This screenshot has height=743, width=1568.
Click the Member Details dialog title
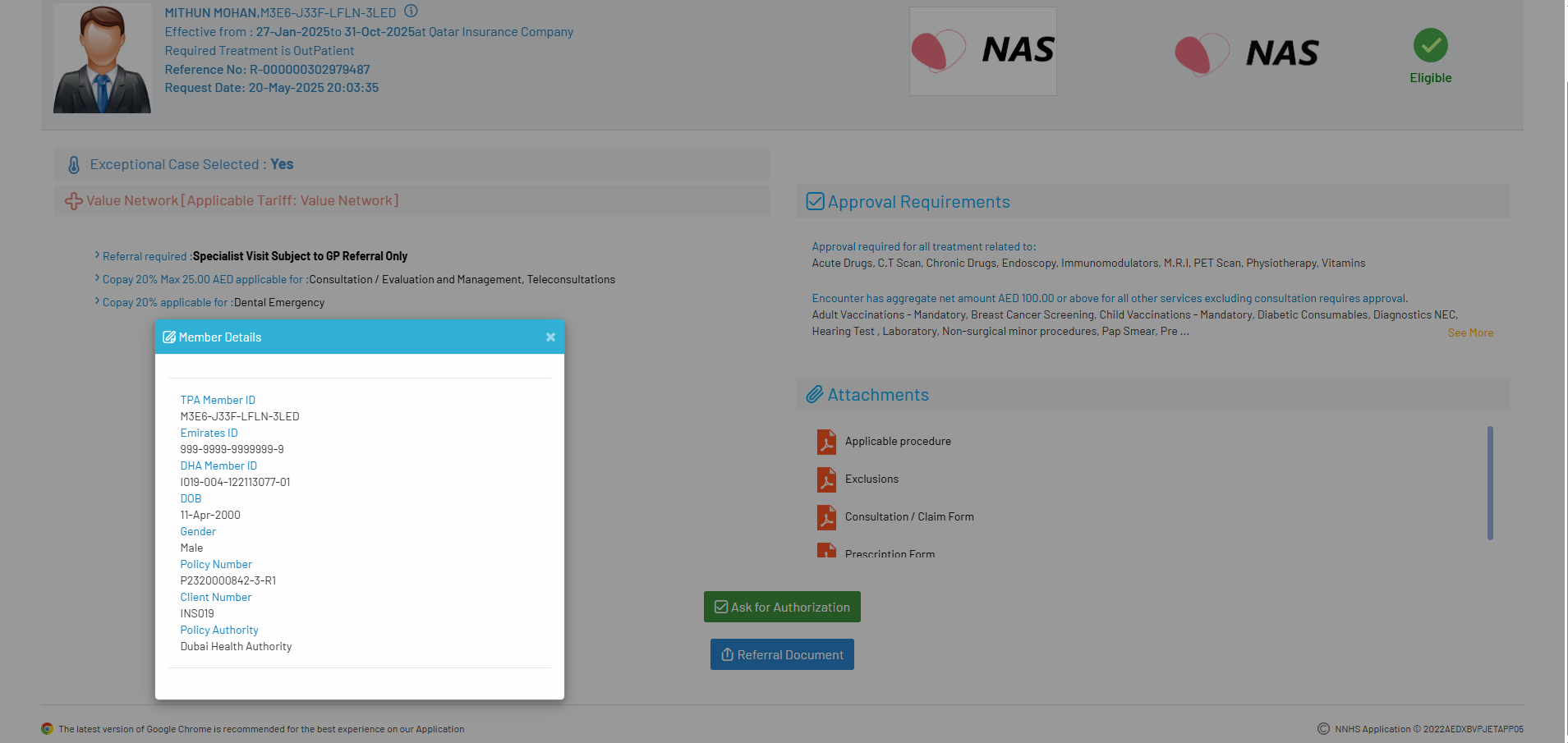220,337
